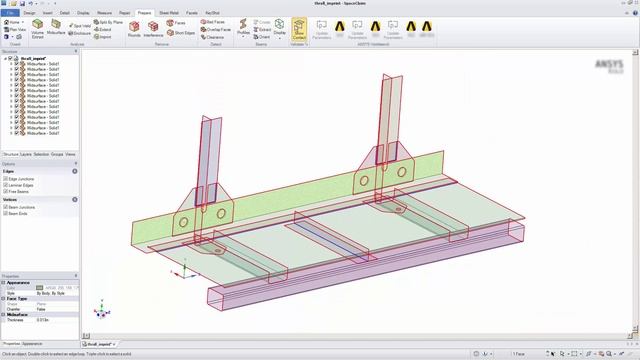The width and height of the screenshot is (640, 360).
Task: Collapse the Edges options section
Action: 75,171
